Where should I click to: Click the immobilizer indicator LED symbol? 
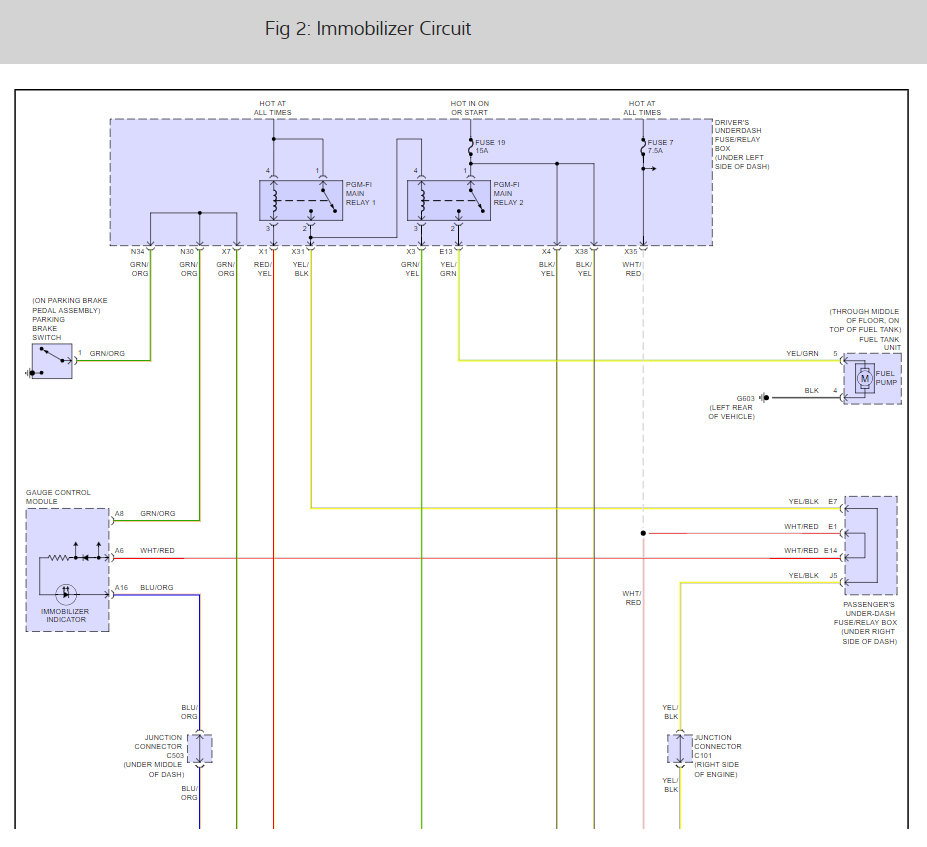tap(66, 593)
